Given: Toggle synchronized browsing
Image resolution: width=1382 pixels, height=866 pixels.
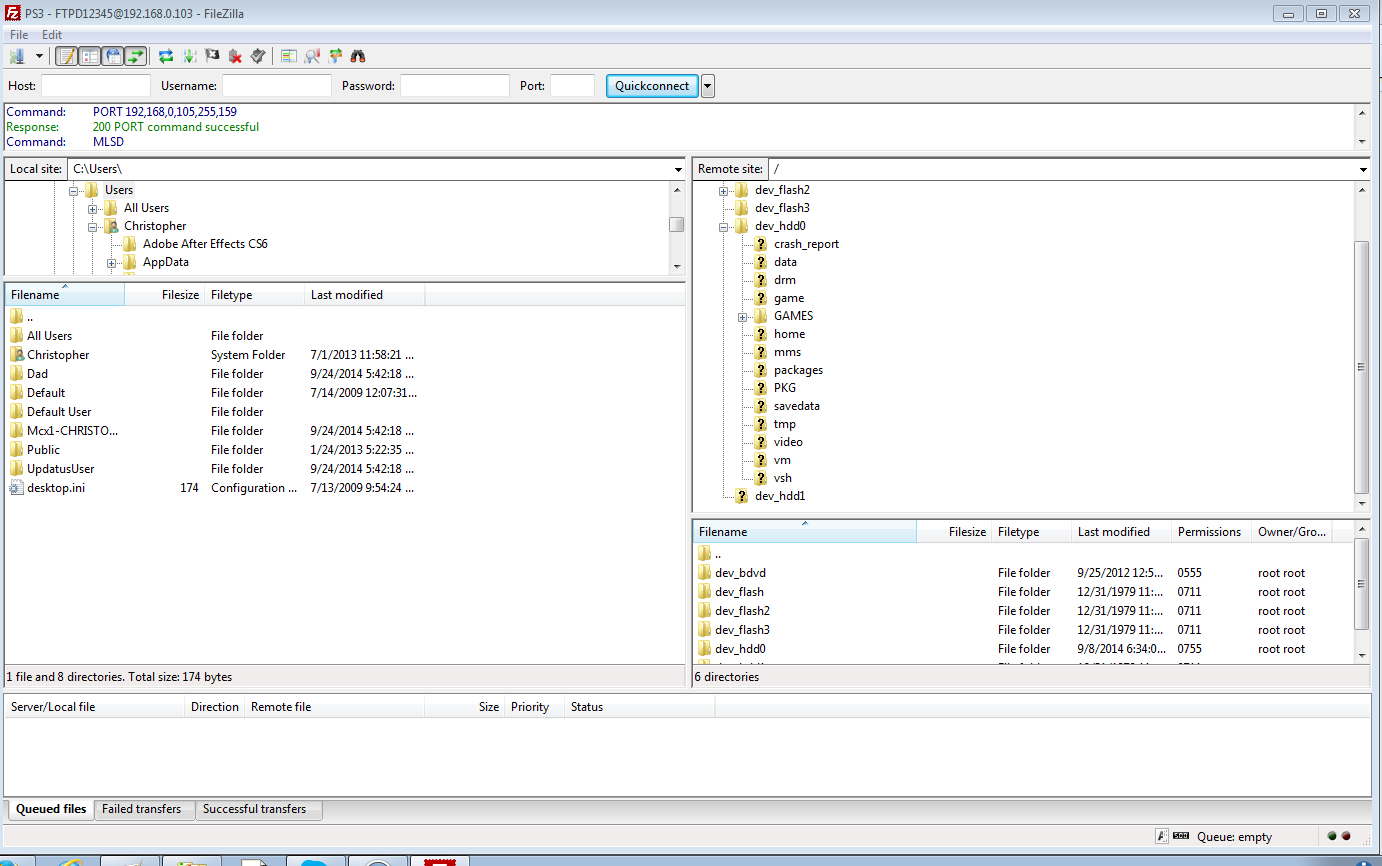Looking at the screenshot, I should [335, 56].
